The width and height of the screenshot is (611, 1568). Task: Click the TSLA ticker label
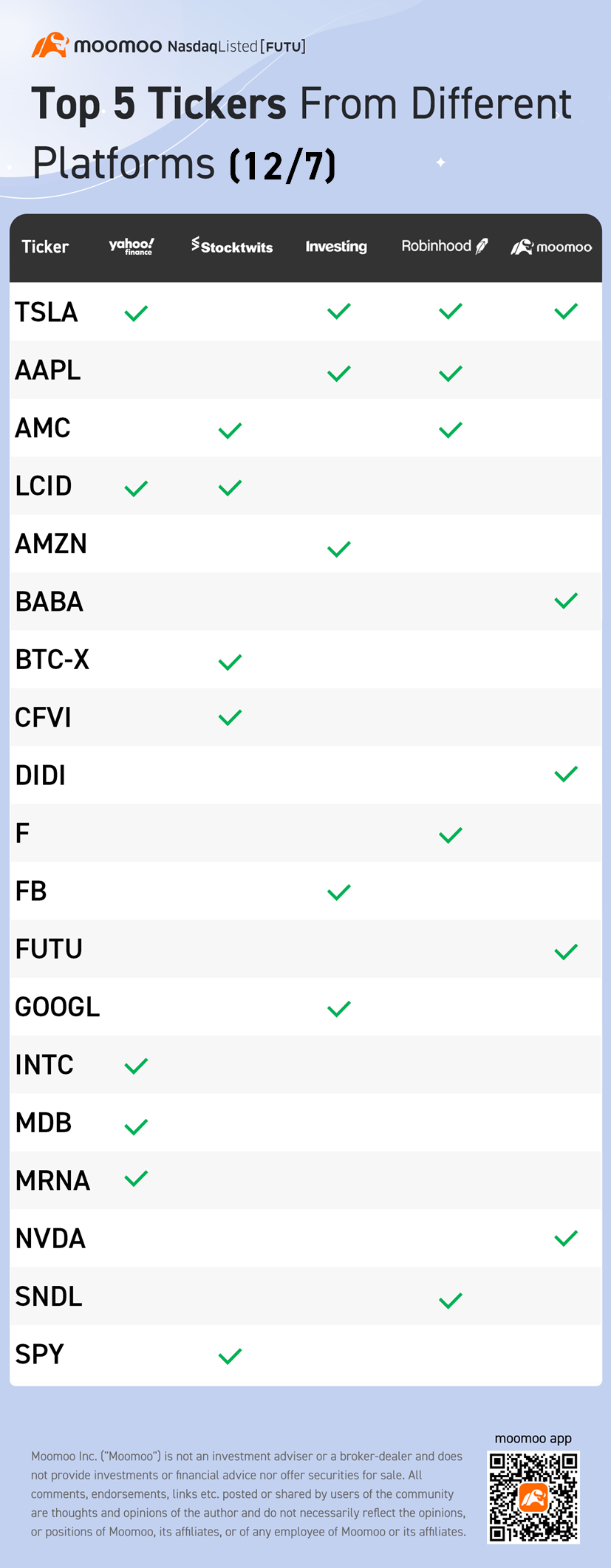click(47, 312)
